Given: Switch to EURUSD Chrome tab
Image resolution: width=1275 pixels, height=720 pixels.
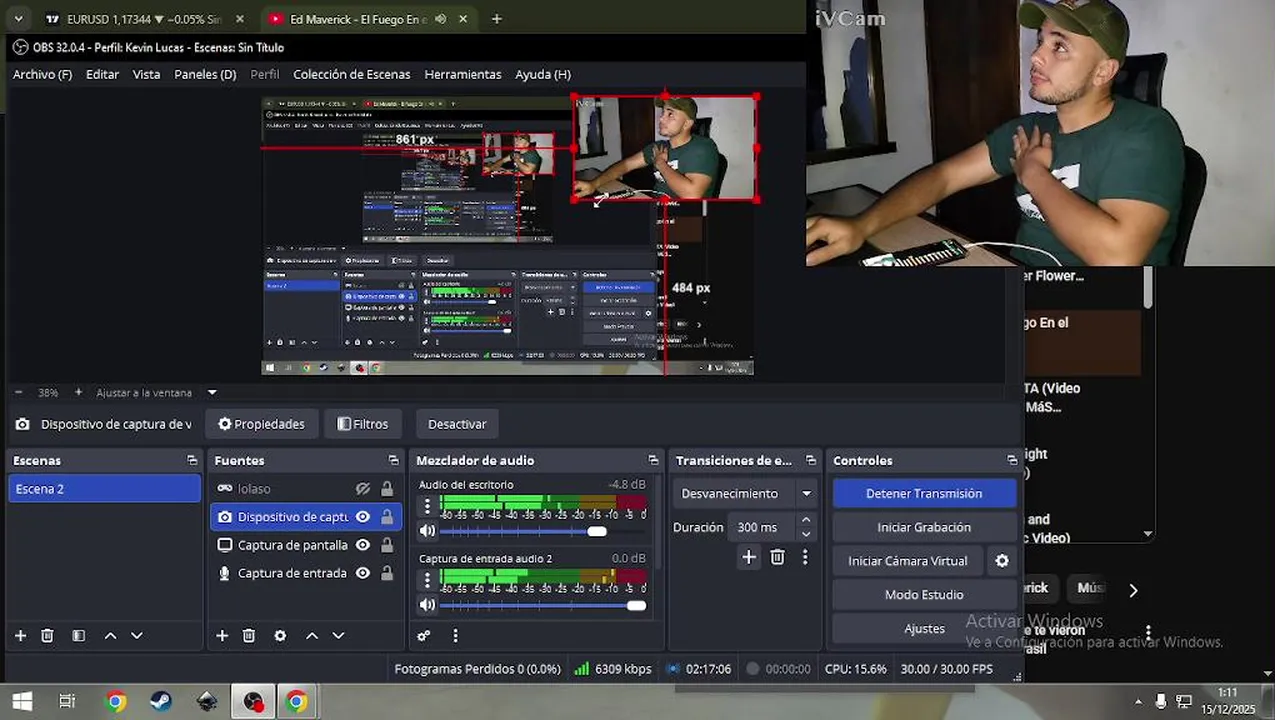Looking at the screenshot, I should (145, 19).
